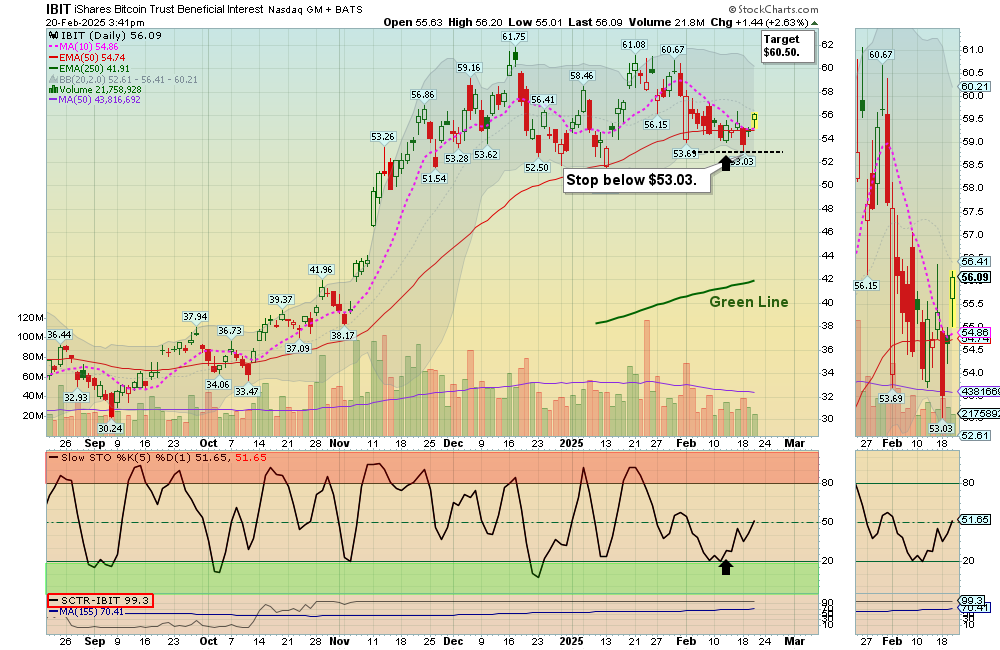The image size is (1000, 650).
Task: Click the 61.75 peak price label
Action: coord(514,36)
